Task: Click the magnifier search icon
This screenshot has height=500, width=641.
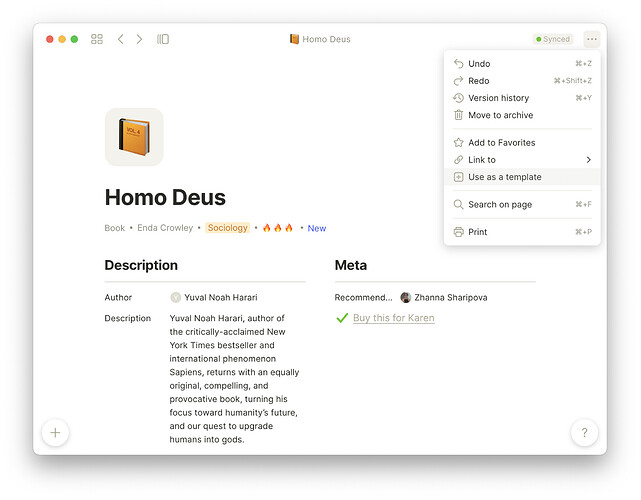Action: (458, 204)
